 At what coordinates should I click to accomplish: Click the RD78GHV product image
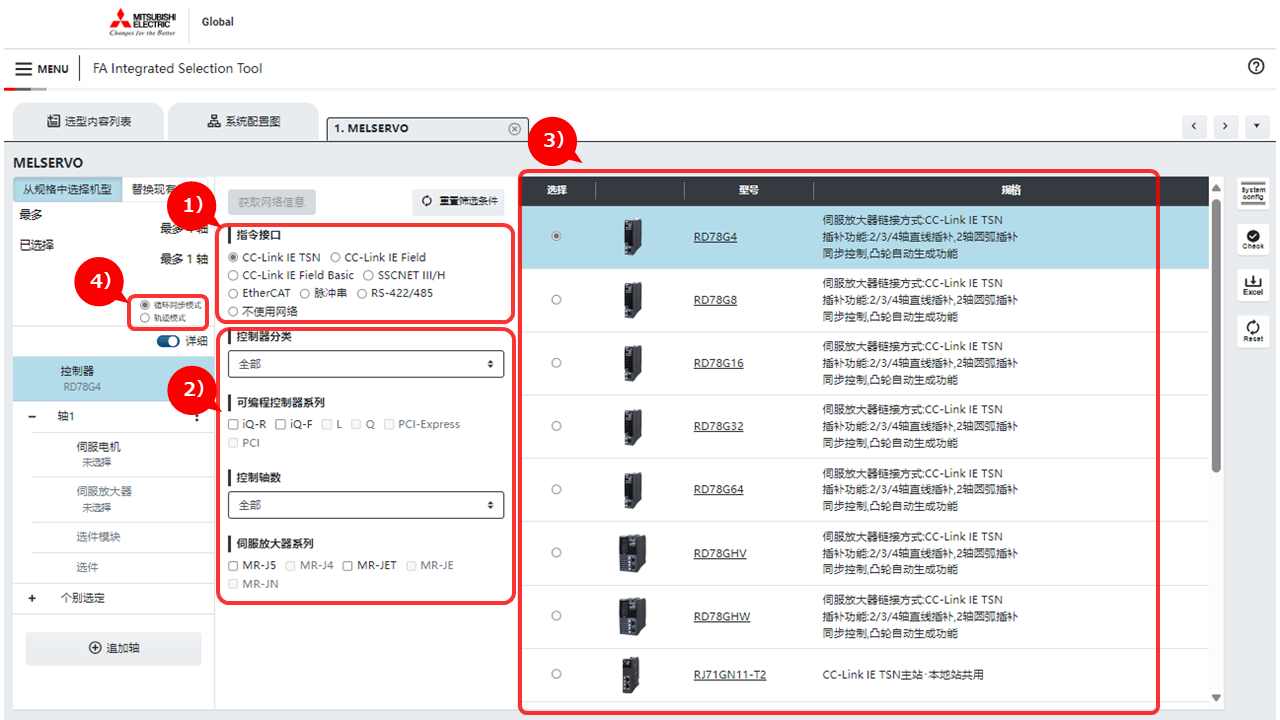coord(631,553)
